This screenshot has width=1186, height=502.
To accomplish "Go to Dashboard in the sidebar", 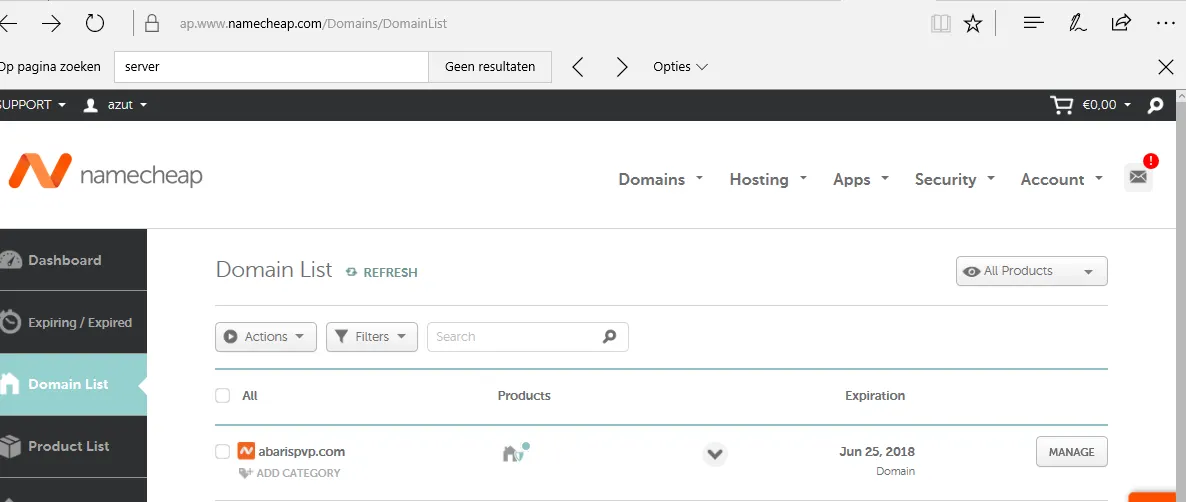I will point(73,260).
